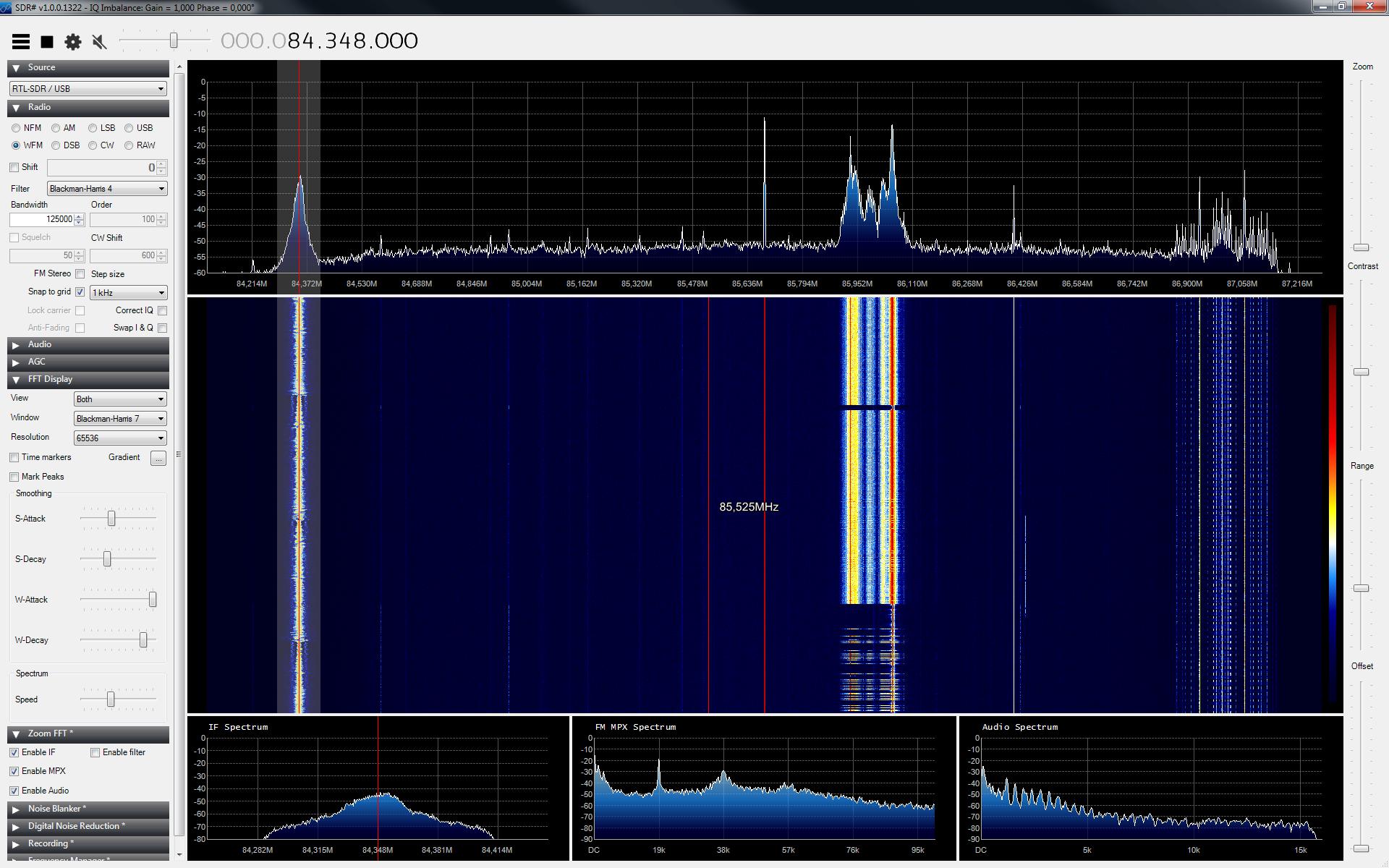This screenshot has width=1389, height=868.
Task: Expand the AGC panel
Action: coord(88,362)
